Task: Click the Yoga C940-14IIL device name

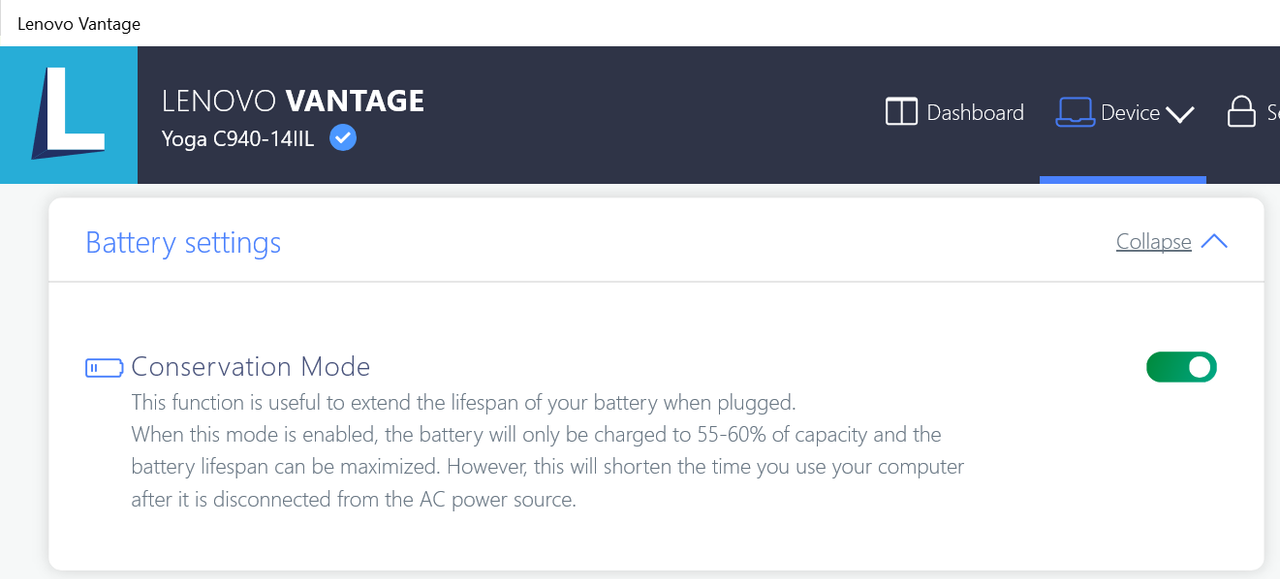Action: tap(238, 139)
